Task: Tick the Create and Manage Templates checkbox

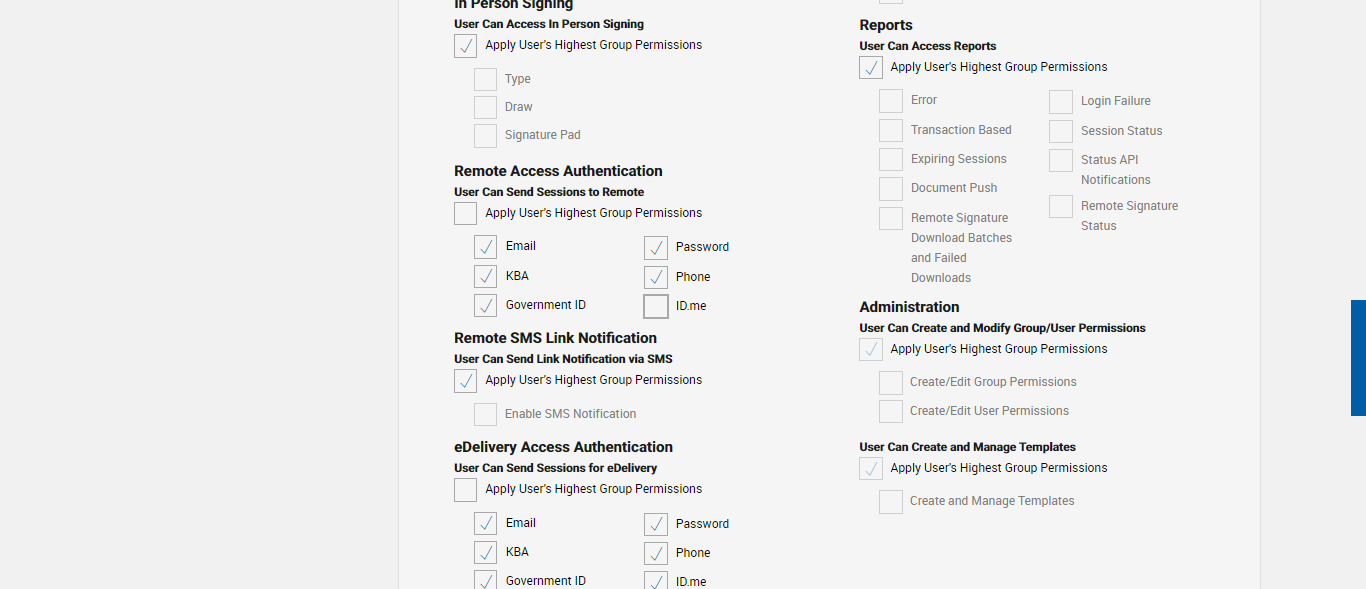Action: [x=891, y=502]
